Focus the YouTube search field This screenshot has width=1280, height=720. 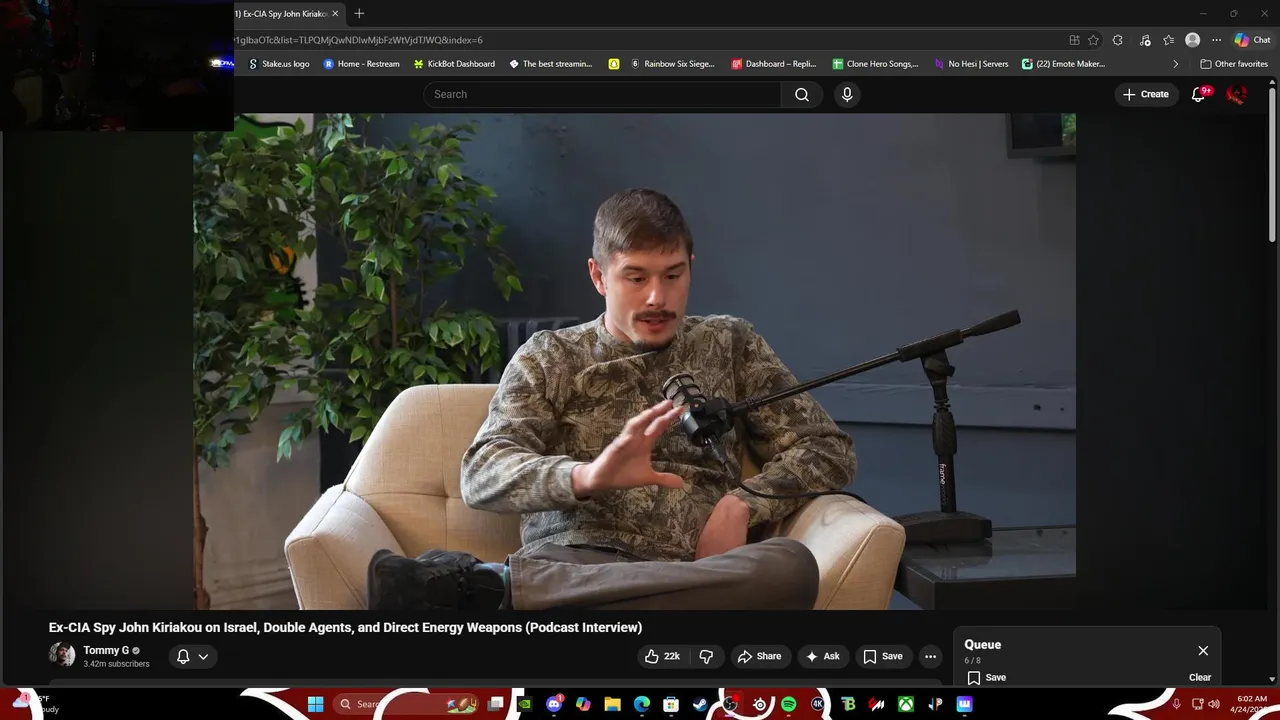[602, 94]
